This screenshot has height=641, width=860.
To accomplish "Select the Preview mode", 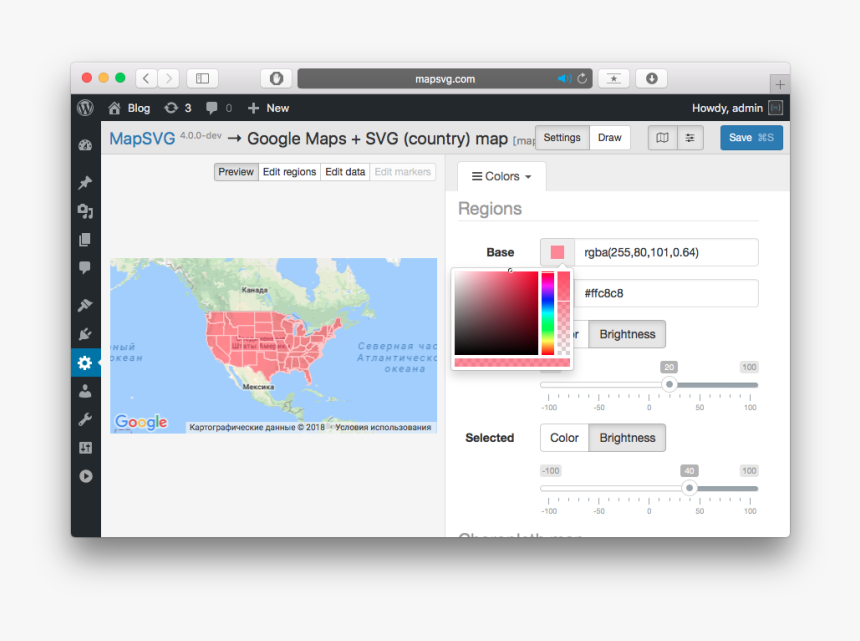I will (x=236, y=172).
